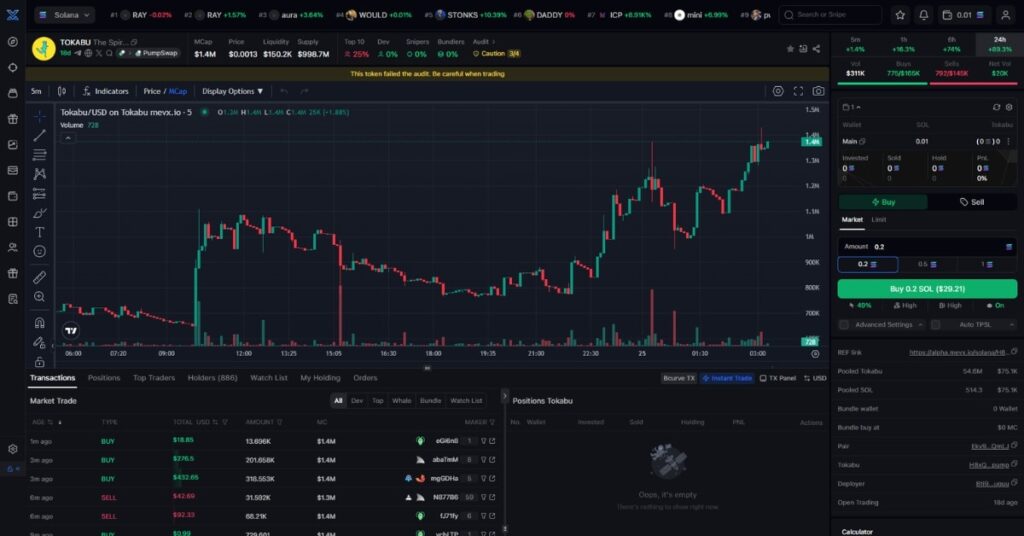Screen dimensions: 1024x536
Task: Open the user profile icon
Action: [1006, 14]
